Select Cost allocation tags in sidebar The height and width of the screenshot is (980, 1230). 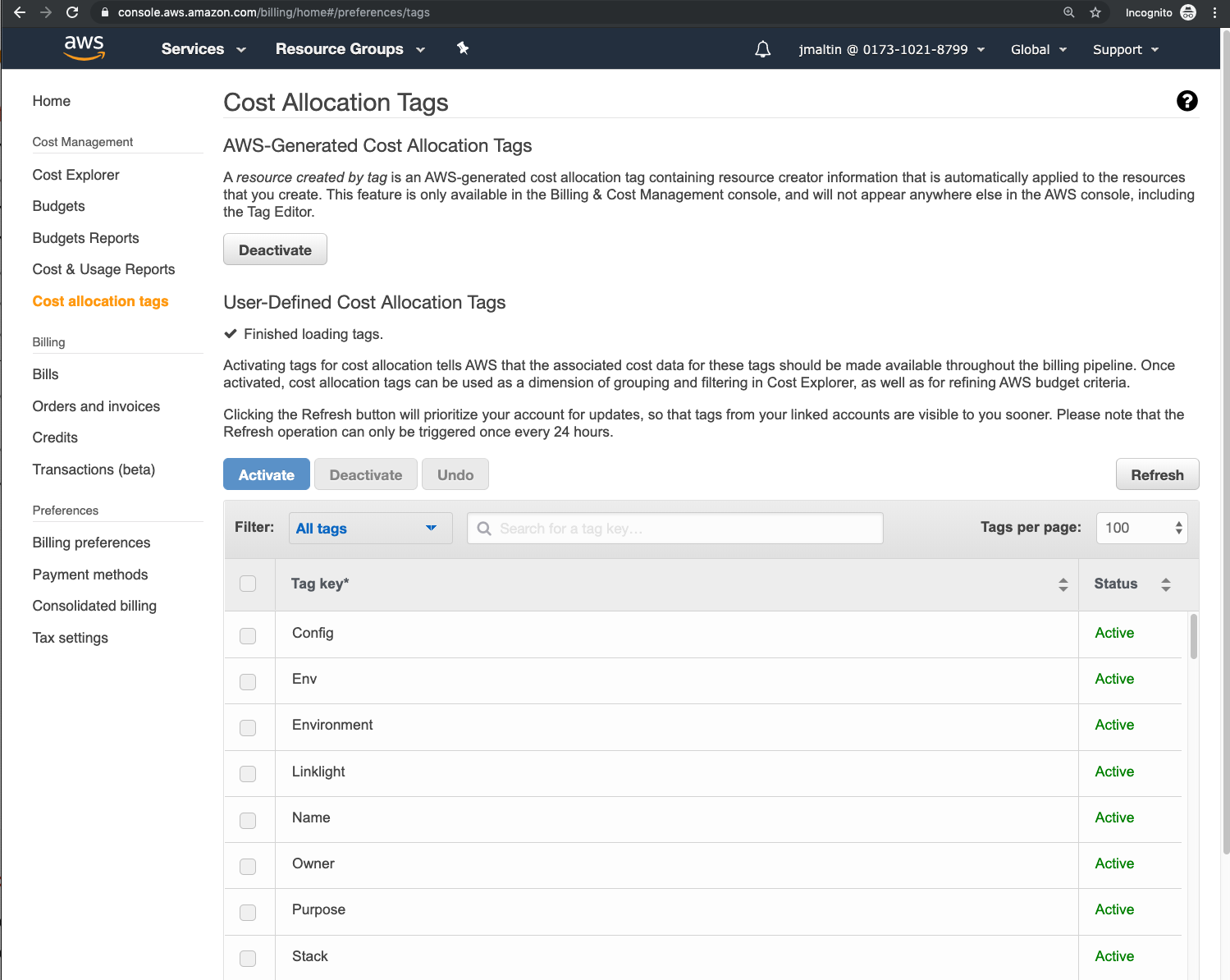tap(101, 301)
